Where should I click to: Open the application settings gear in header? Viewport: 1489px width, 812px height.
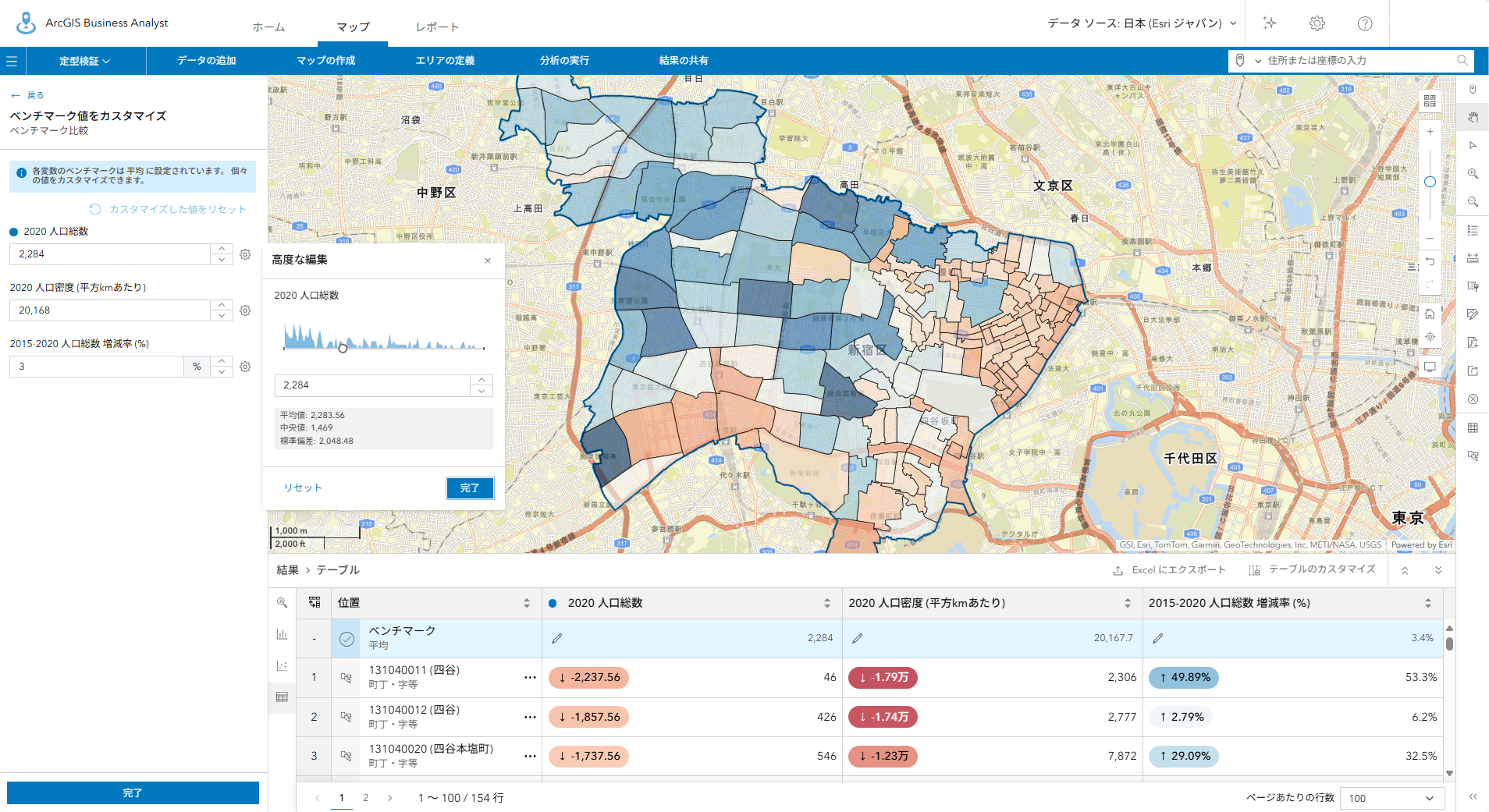1317,23
